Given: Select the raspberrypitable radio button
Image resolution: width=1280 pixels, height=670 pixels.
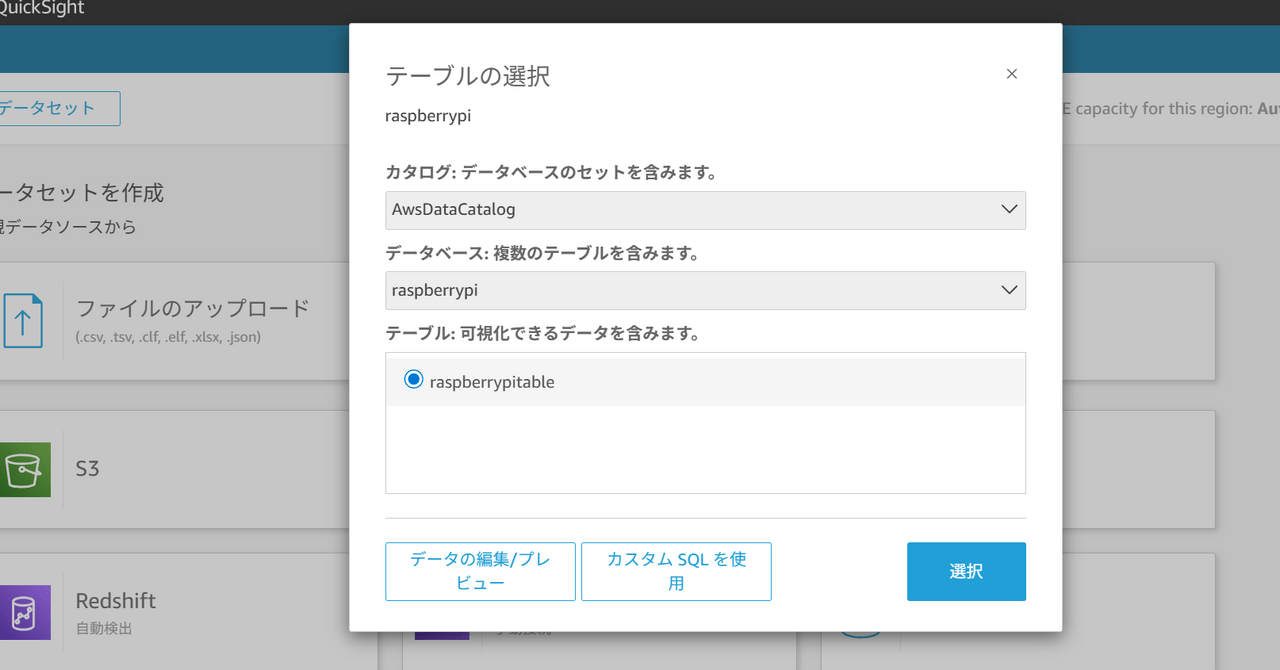Looking at the screenshot, I should pos(413,380).
